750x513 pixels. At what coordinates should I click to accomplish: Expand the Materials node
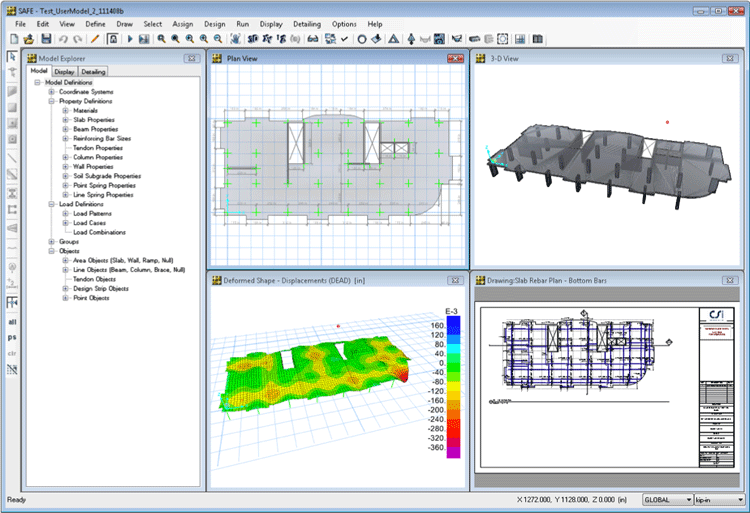[66, 110]
